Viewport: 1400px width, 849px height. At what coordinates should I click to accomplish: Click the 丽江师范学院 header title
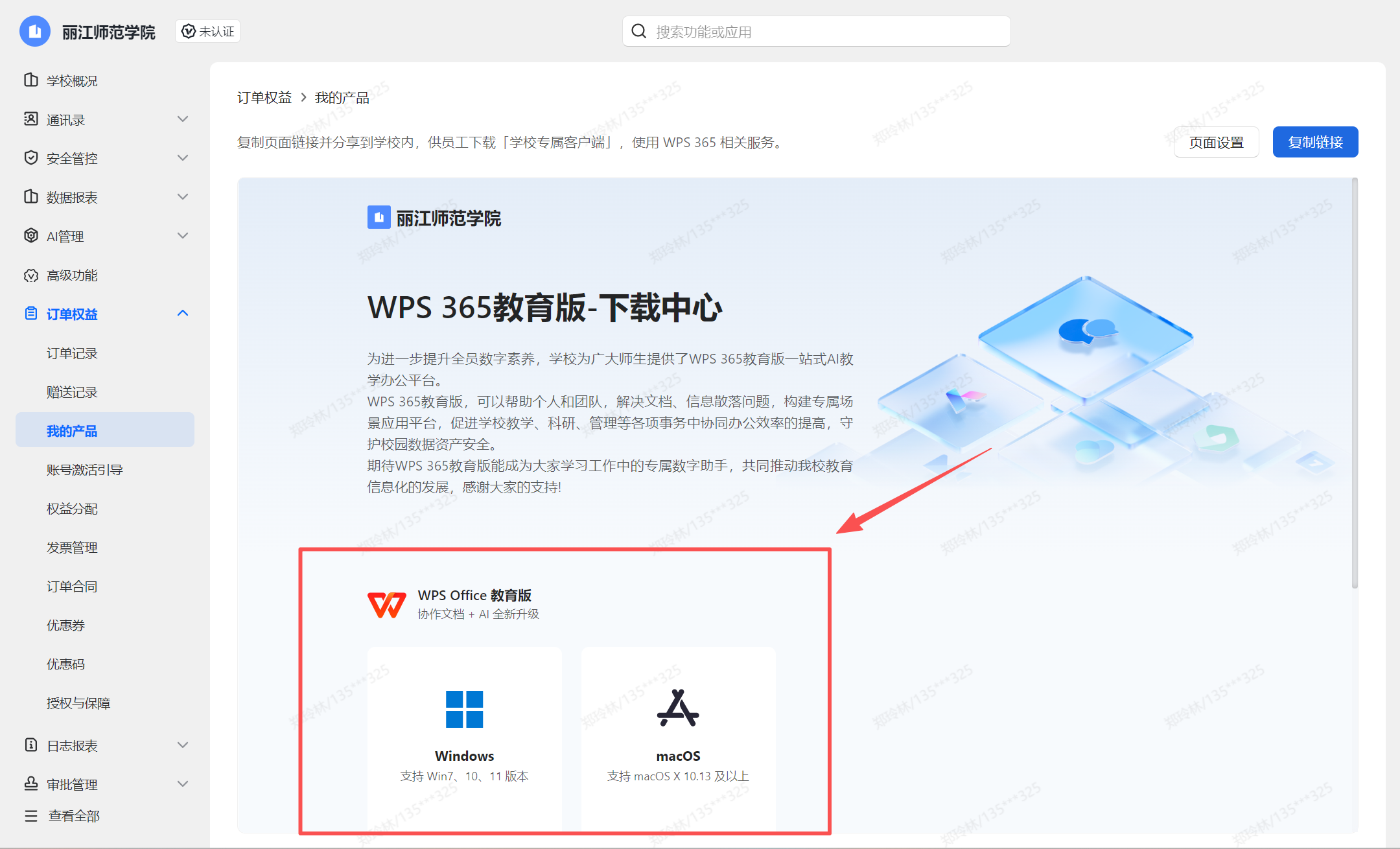(x=109, y=32)
